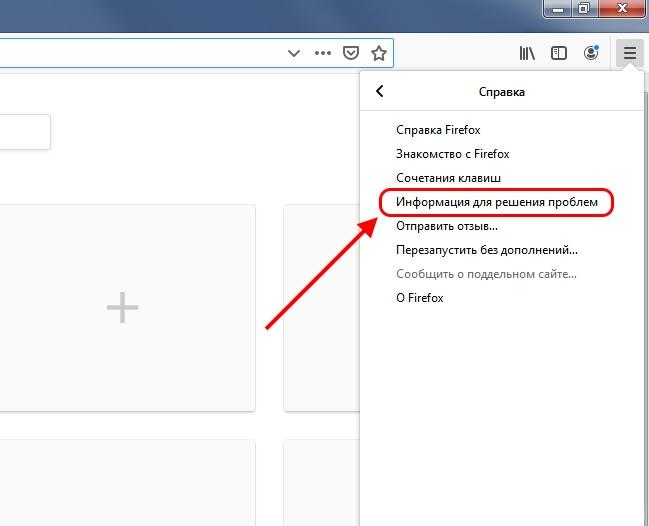Click the search box on new tab page
Image resolution: width=649 pixels, height=526 pixels.
[x=25, y=132]
